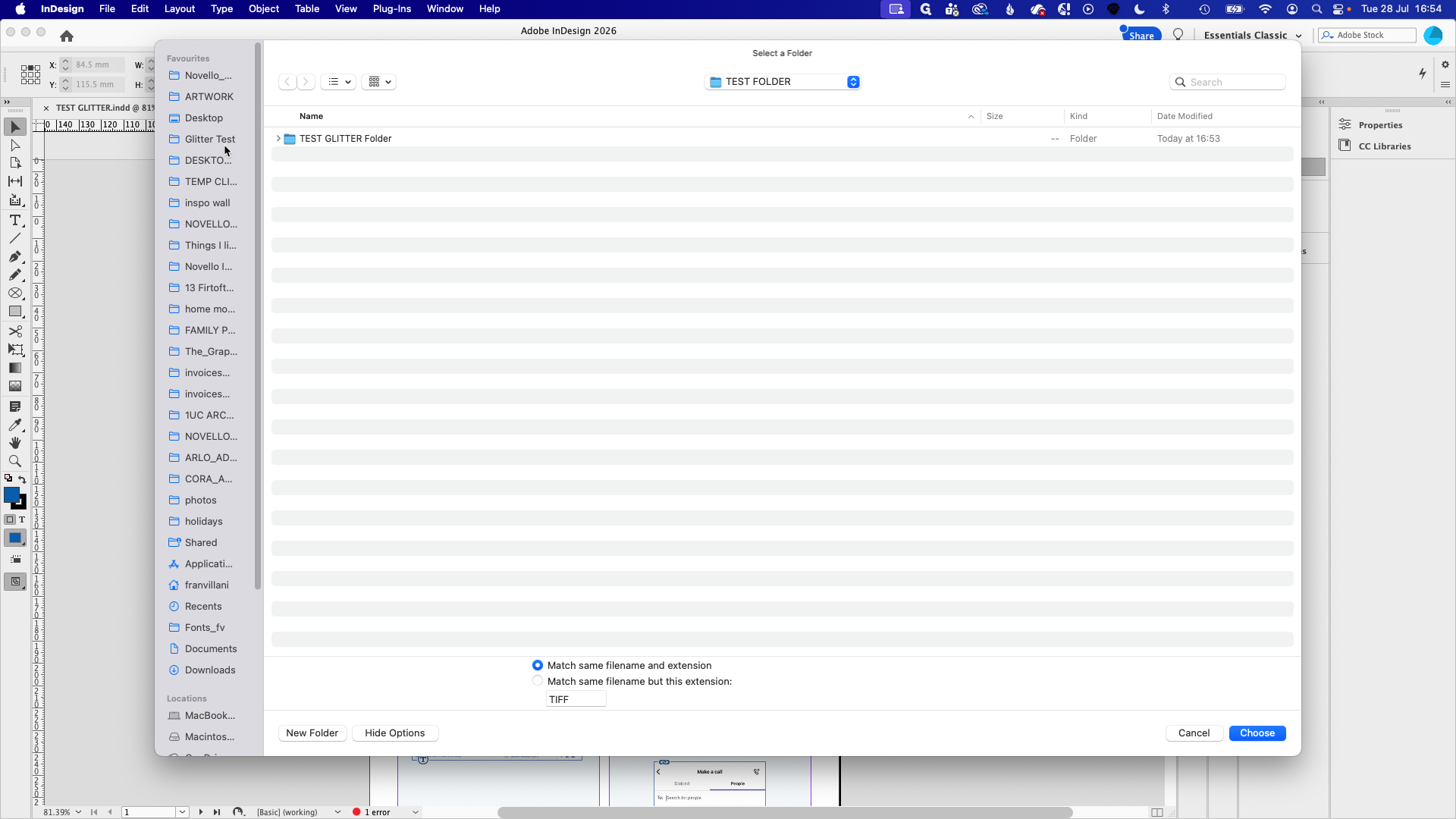This screenshot has width=1456, height=819.
Task: Click the TIFF extension input field
Action: pyautogui.click(x=576, y=699)
